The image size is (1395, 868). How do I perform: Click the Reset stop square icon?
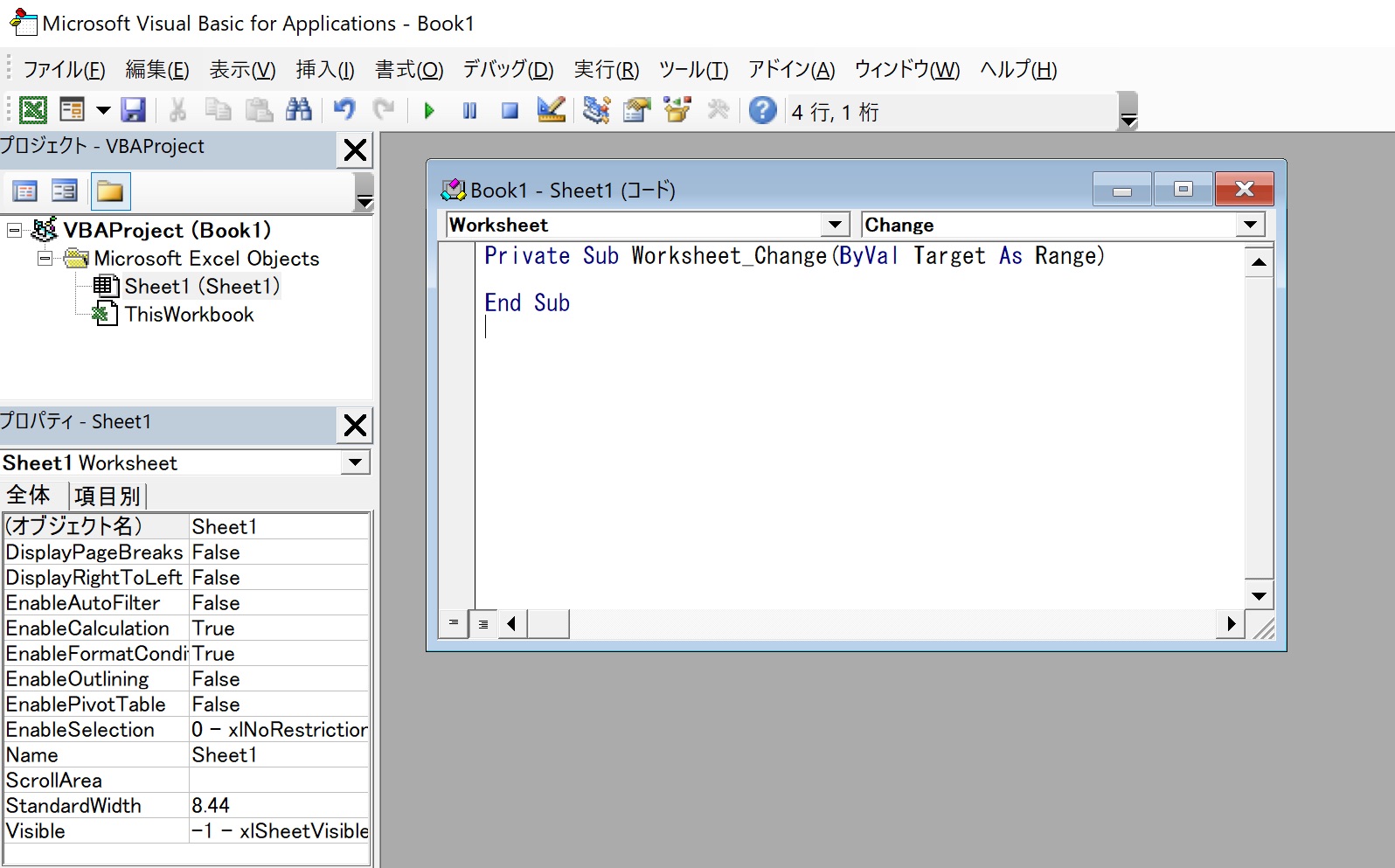pos(510,111)
